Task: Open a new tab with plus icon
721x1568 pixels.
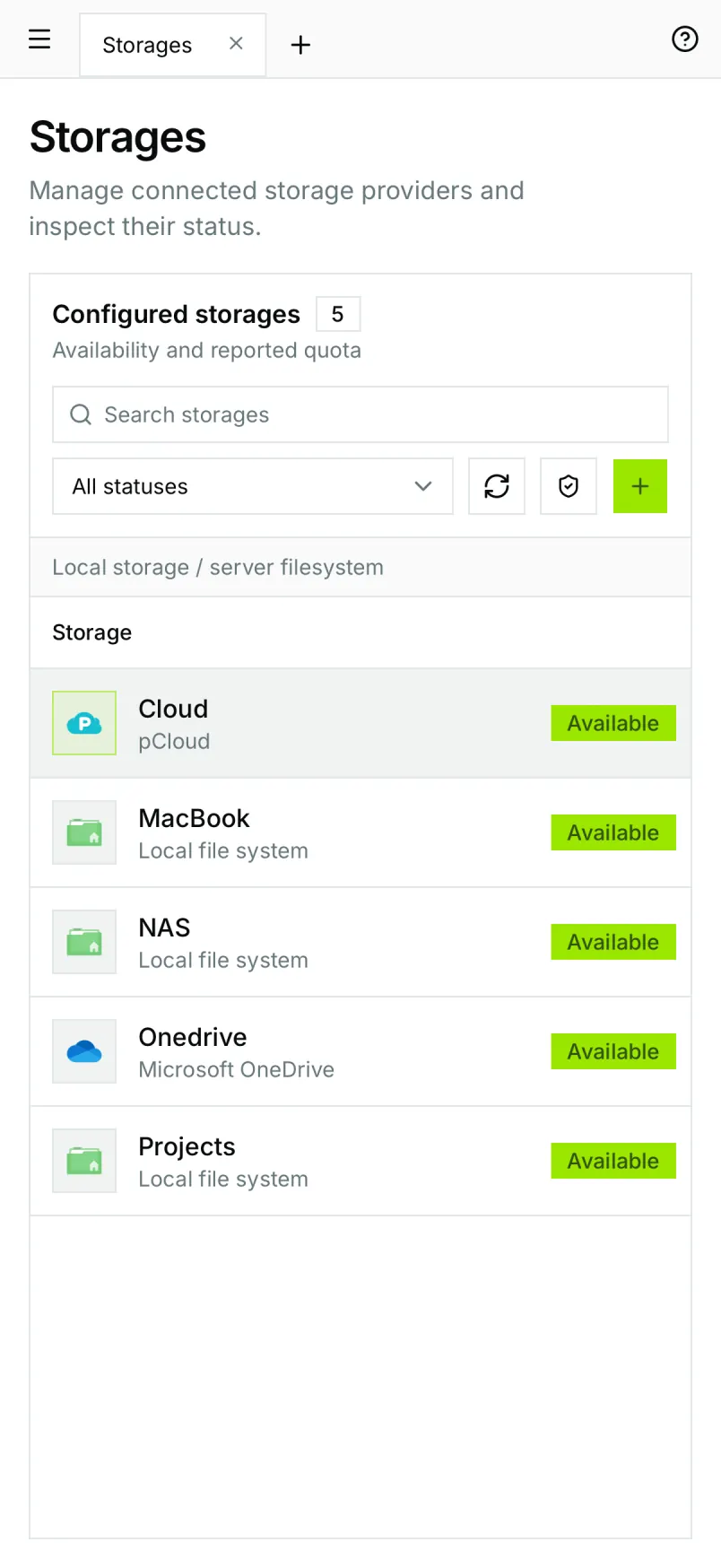Action: point(301,45)
